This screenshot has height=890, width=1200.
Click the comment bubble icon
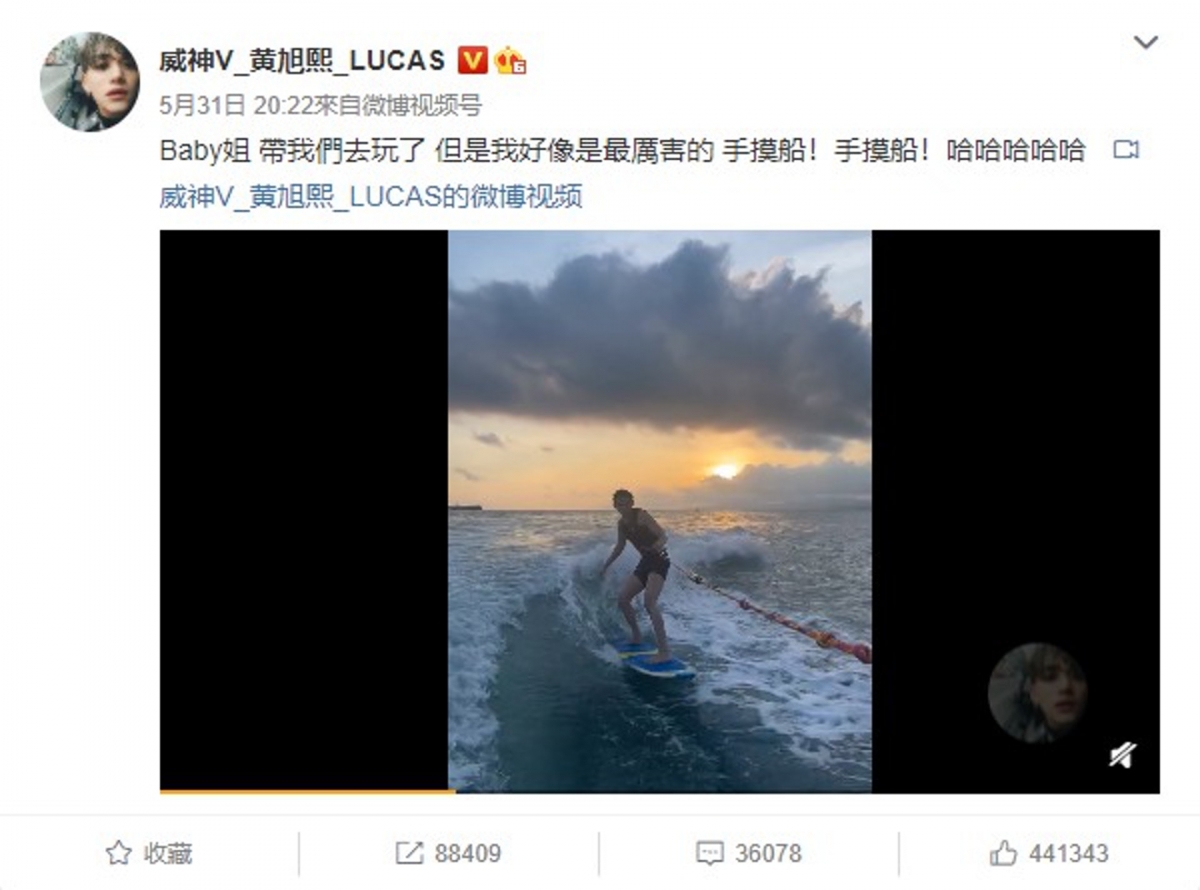[x=709, y=853]
